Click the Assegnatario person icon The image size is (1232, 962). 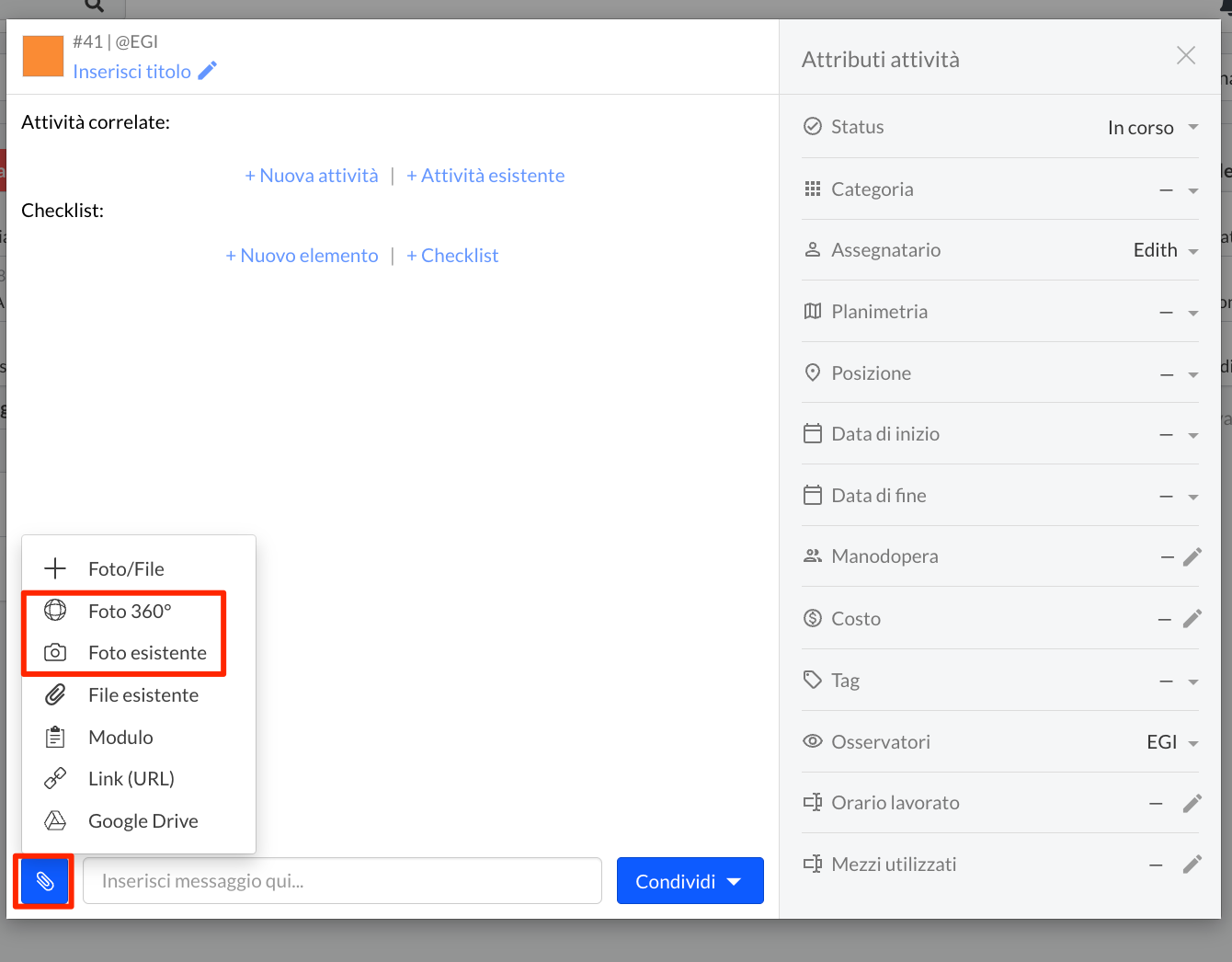(813, 249)
